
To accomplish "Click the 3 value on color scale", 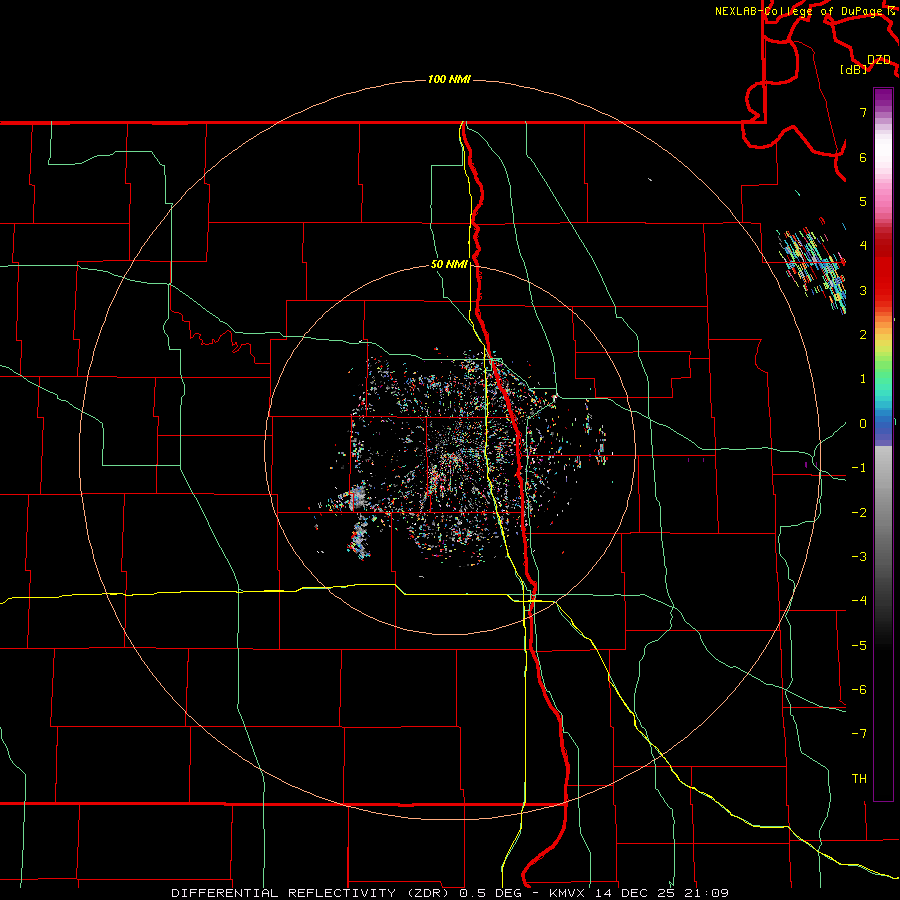I will pyautogui.click(x=863, y=290).
